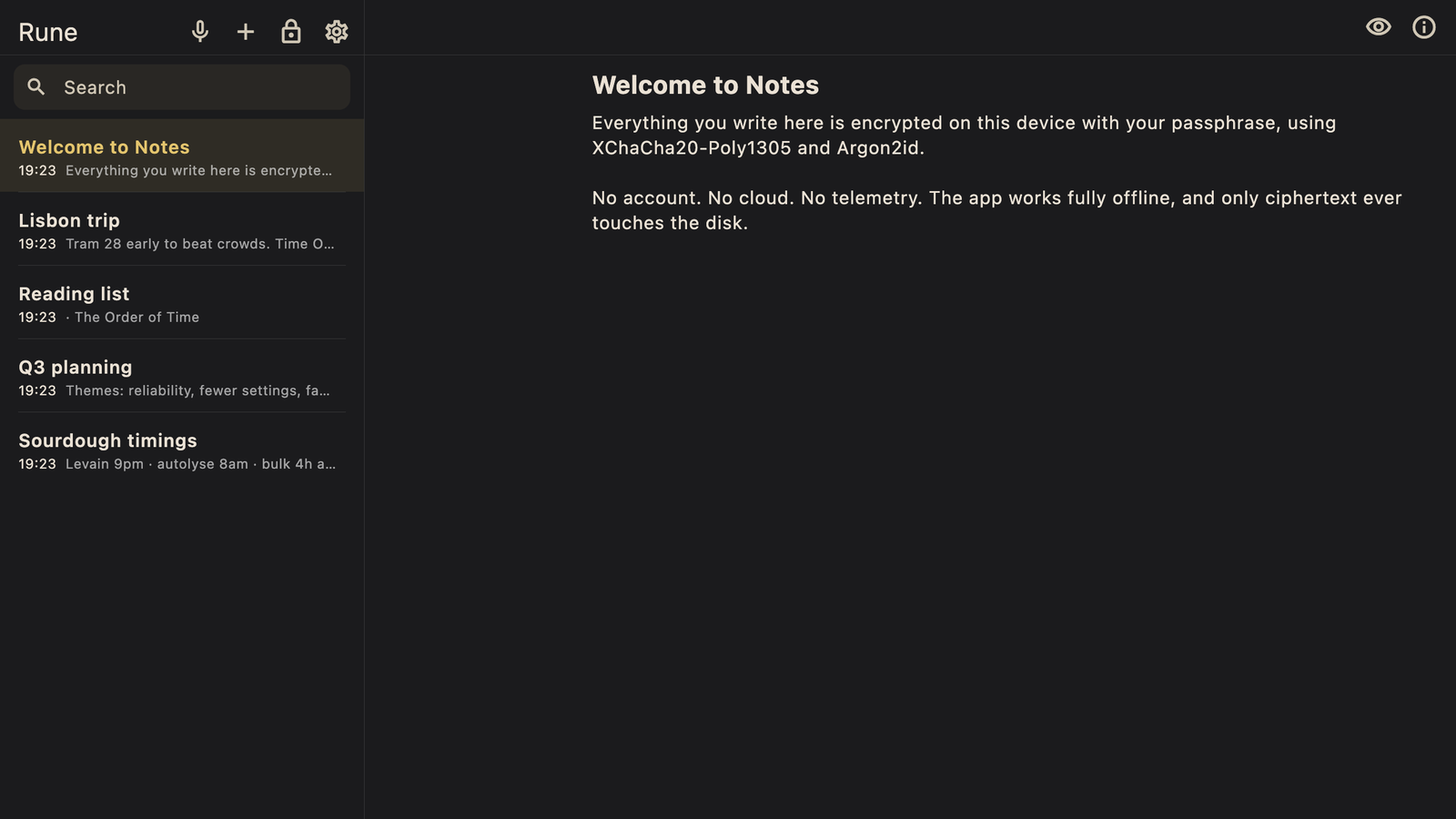The width and height of the screenshot is (1456, 819).
Task: Create a new note with the plus icon
Action: tap(246, 32)
